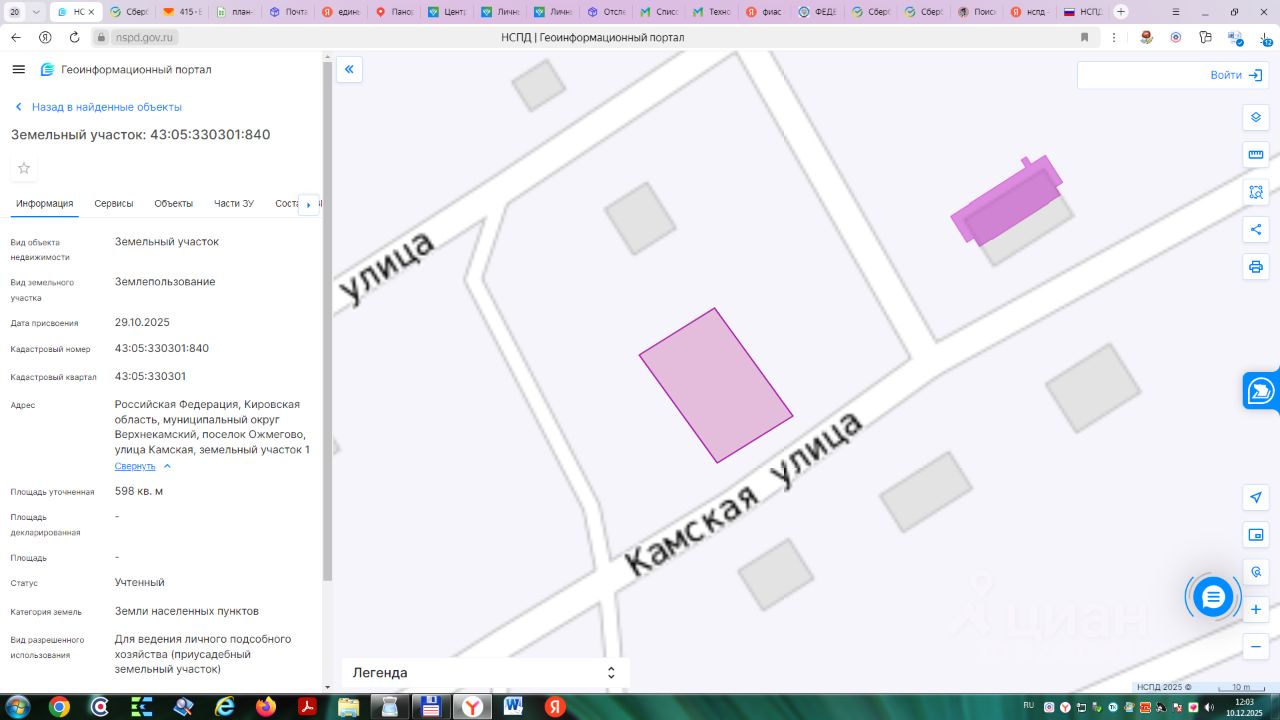
Task: Open the Windows Start menu
Action: coord(19,707)
